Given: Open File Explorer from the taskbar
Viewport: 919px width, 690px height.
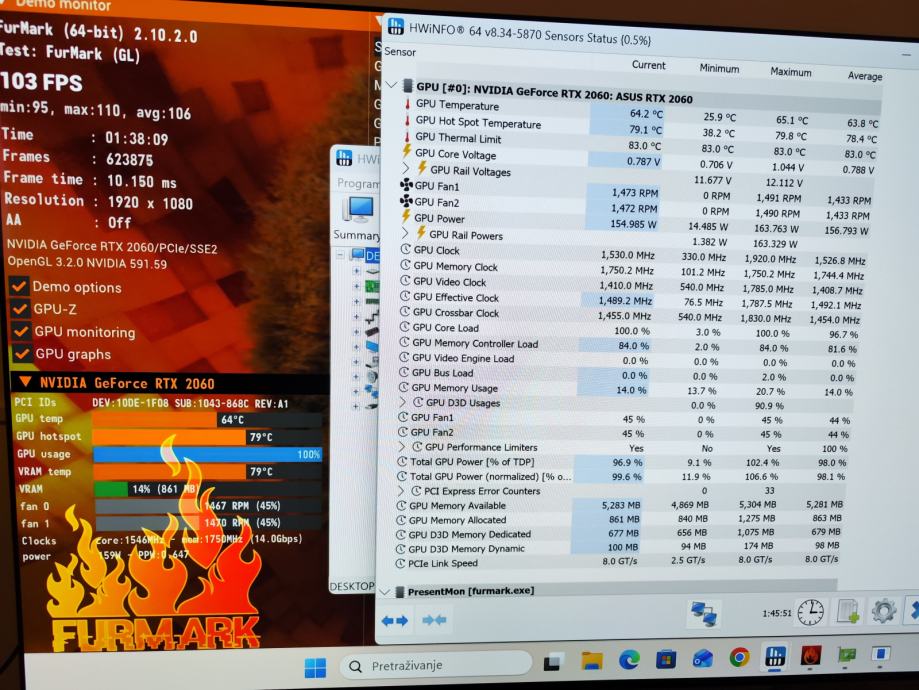Looking at the screenshot, I should tap(592, 661).
